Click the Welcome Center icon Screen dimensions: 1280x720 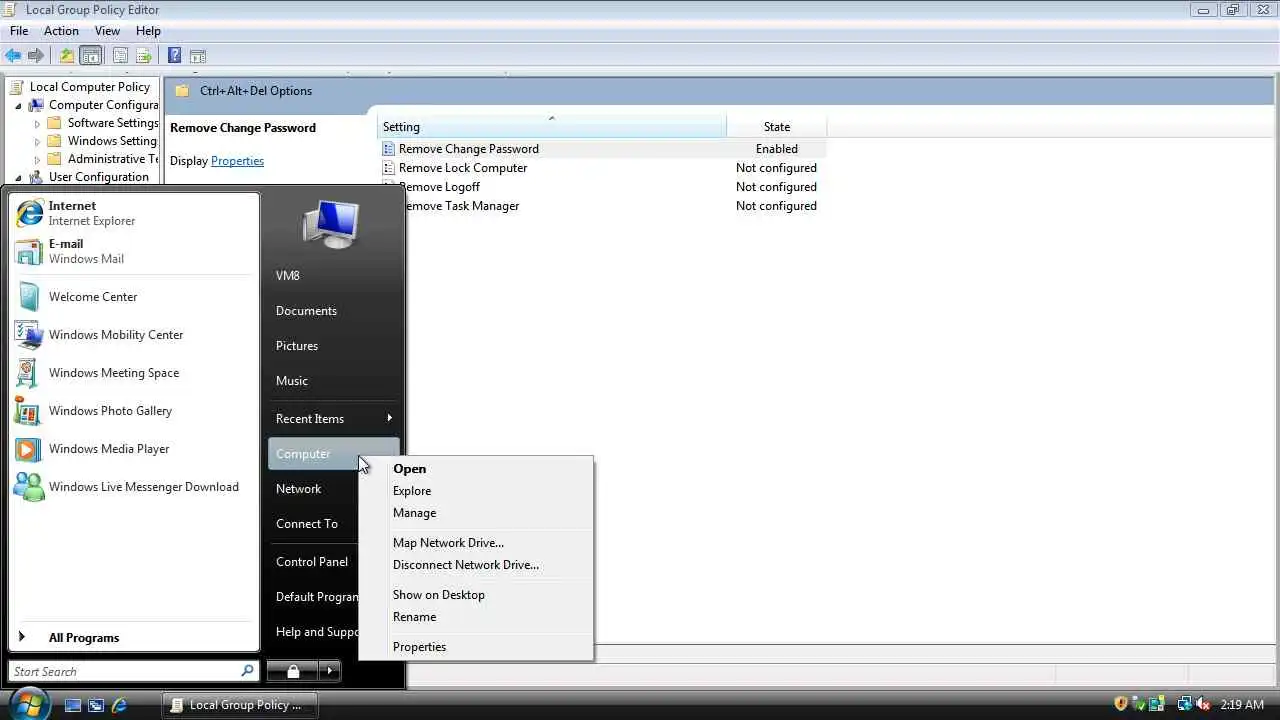29,297
